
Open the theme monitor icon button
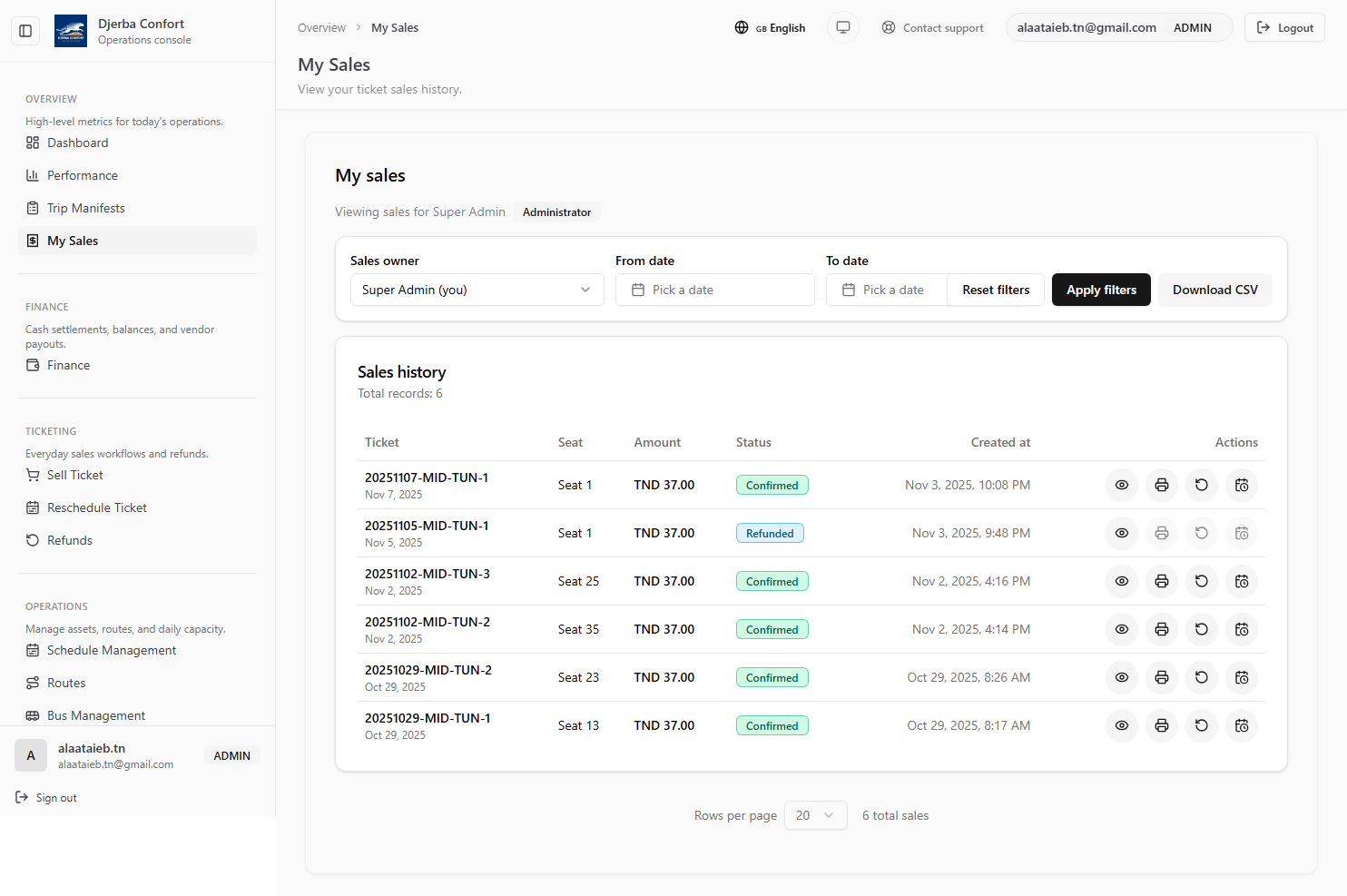[x=843, y=27]
